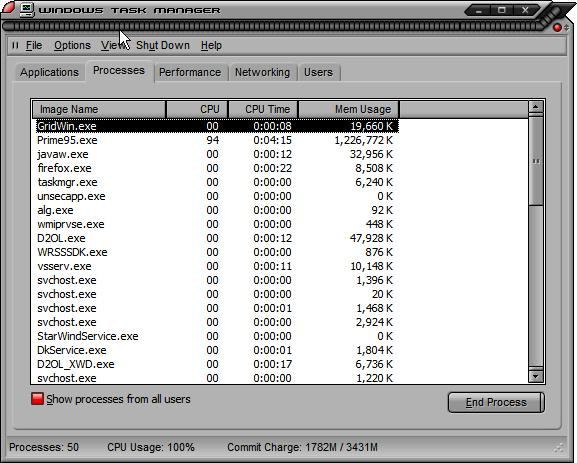Click svchost.exe row with 1,220 K
577x463 pixels.
pyautogui.click(x=217, y=378)
